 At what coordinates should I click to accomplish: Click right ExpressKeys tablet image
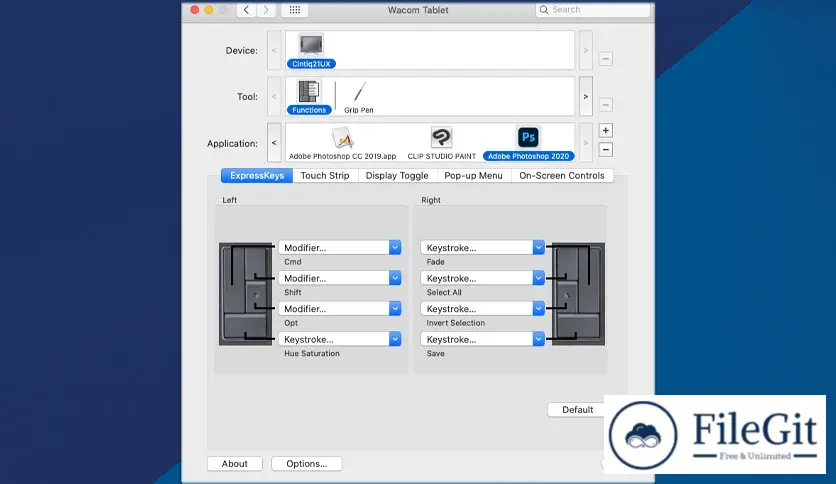pos(578,294)
